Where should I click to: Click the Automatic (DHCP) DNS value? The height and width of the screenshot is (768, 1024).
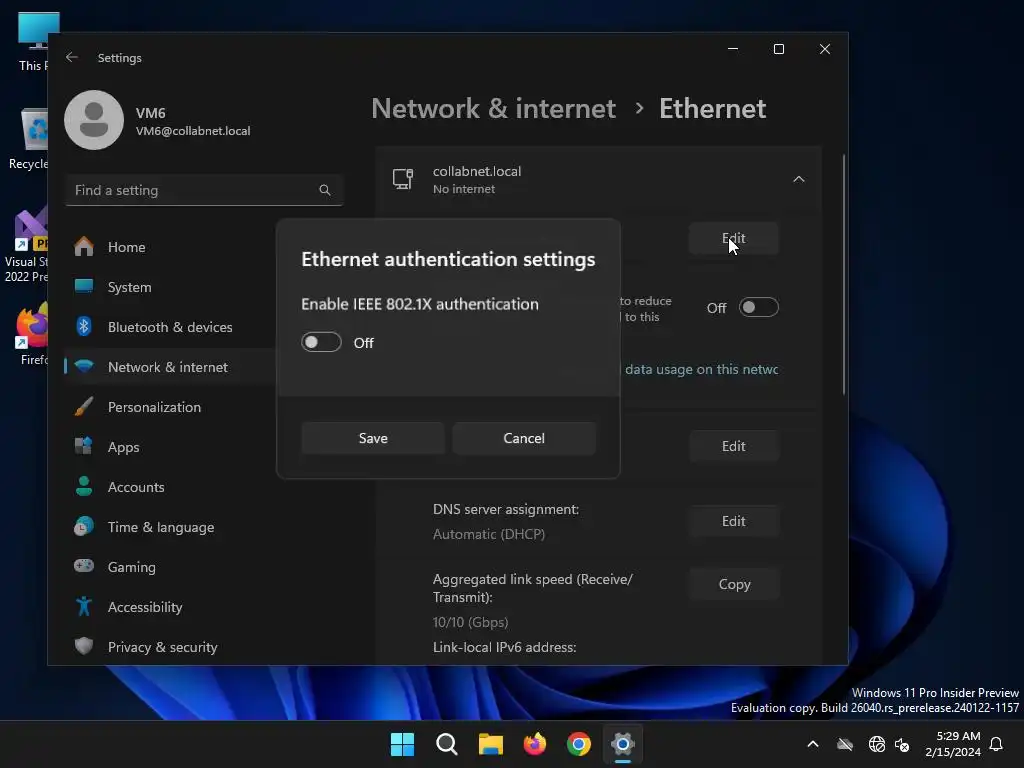coord(488,534)
